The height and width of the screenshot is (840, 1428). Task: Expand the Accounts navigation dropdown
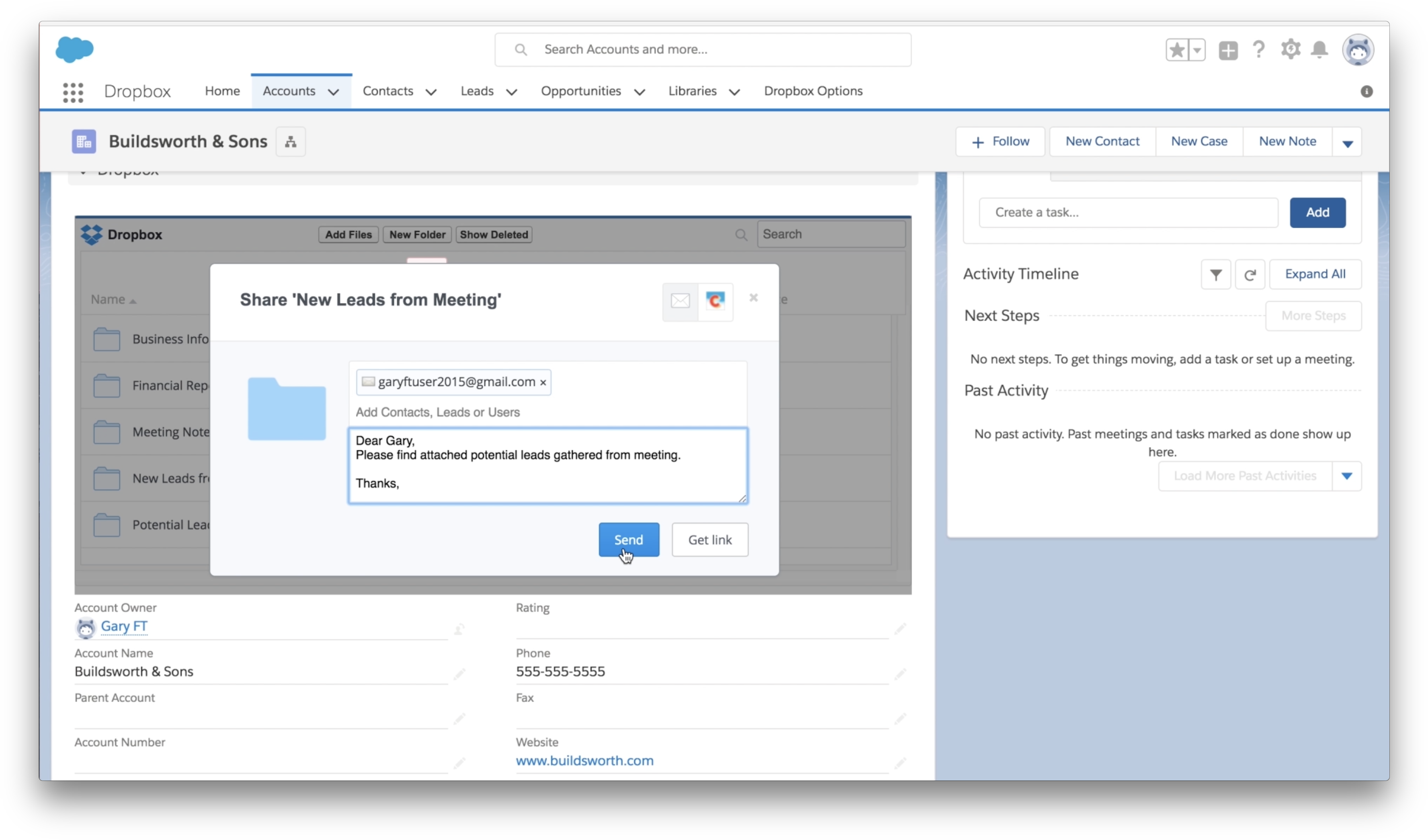333,91
